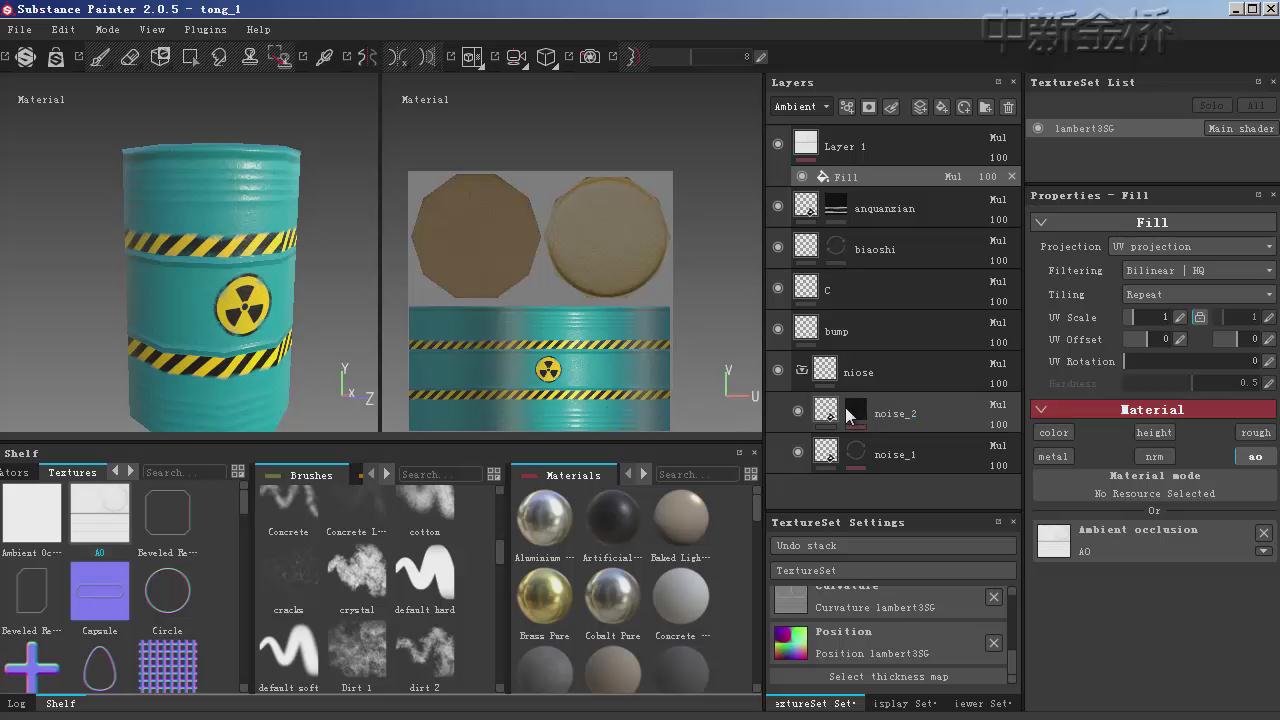The width and height of the screenshot is (1280, 720).
Task: Open the UV projection dropdown
Action: (1192, 247)
